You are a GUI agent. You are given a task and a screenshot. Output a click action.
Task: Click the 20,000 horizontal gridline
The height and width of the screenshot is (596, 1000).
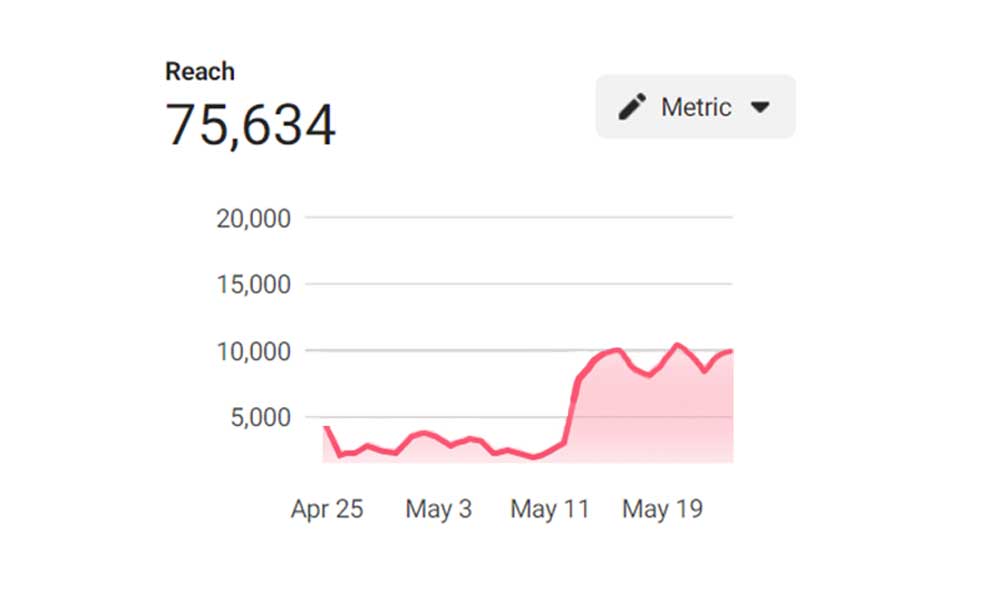click(520, 217)
